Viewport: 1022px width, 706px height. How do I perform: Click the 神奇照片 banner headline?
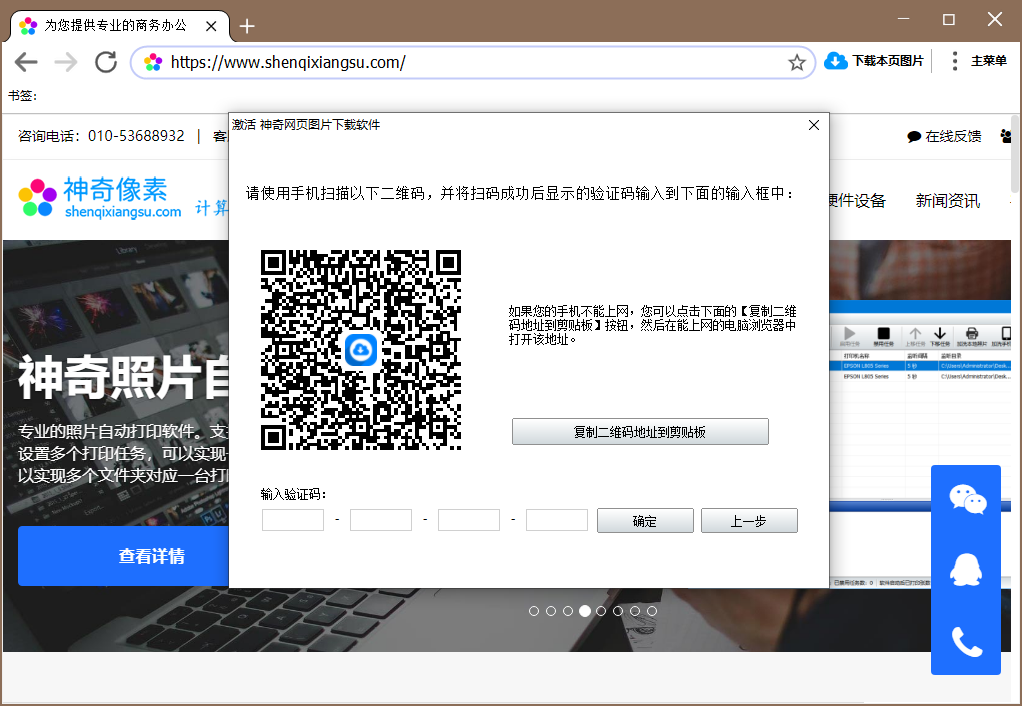[x=124, y=377]
